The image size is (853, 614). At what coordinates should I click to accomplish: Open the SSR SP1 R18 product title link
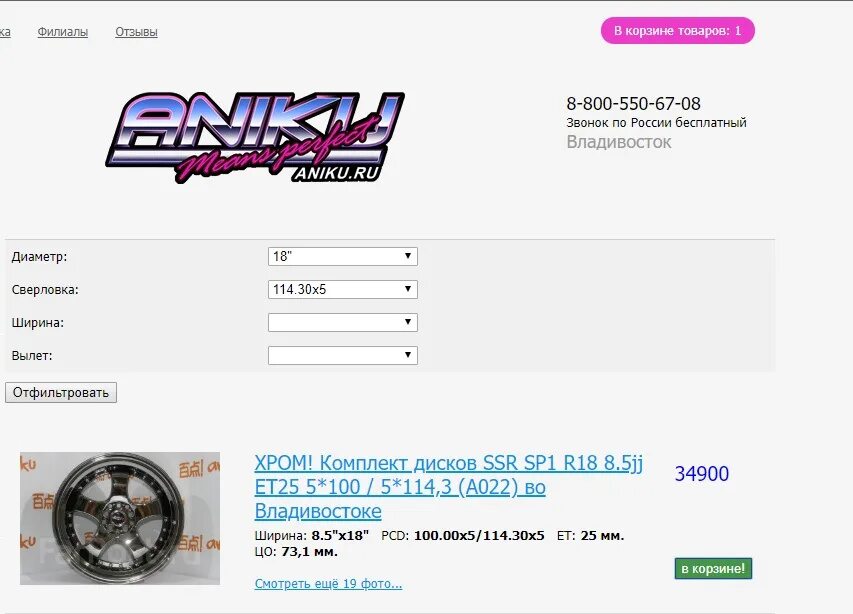(x=449, y=487)
